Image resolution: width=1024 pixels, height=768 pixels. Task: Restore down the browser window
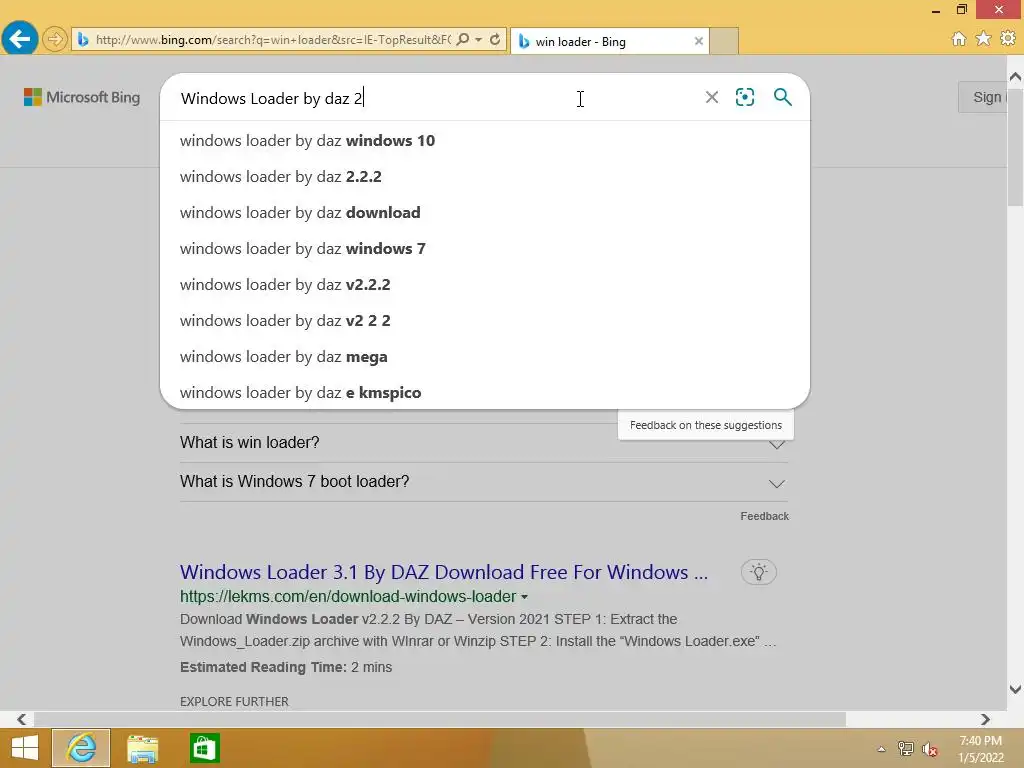point(962,9)
